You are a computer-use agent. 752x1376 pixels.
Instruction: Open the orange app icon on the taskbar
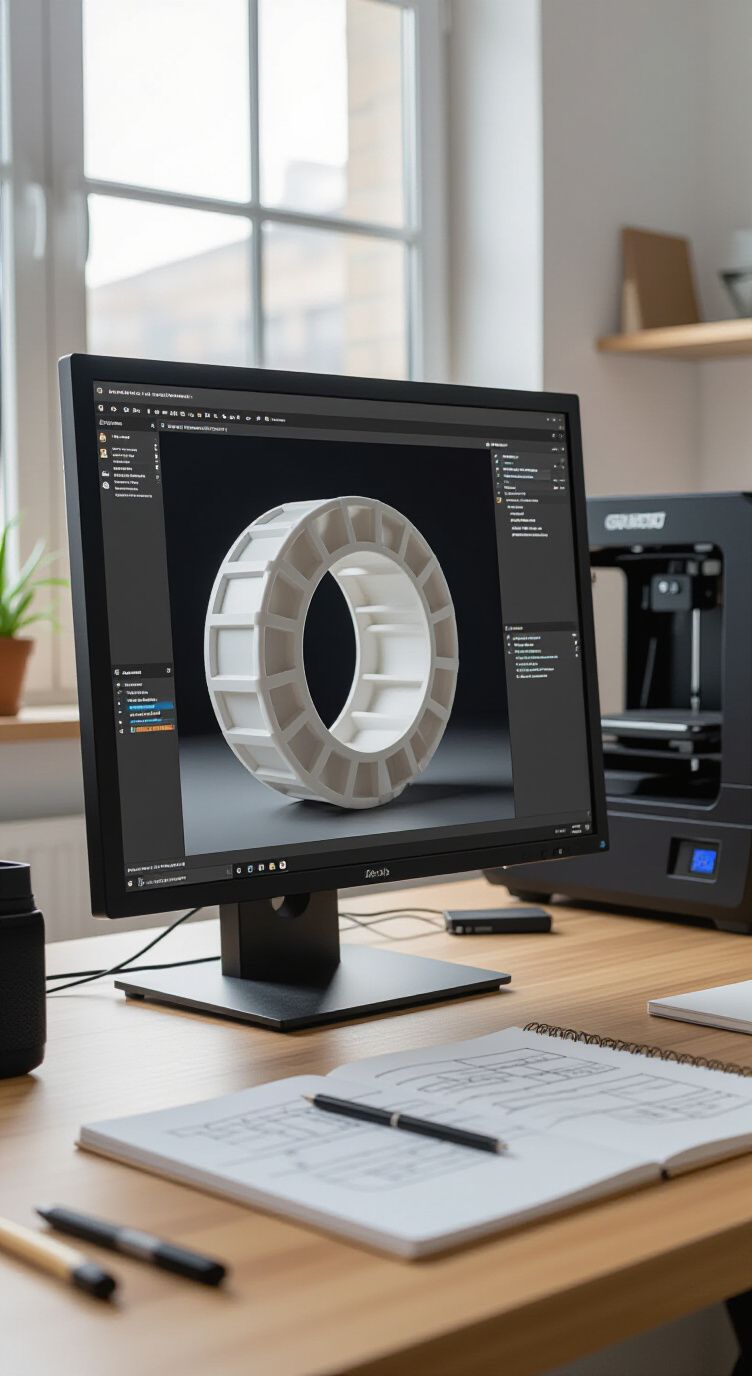283,865
